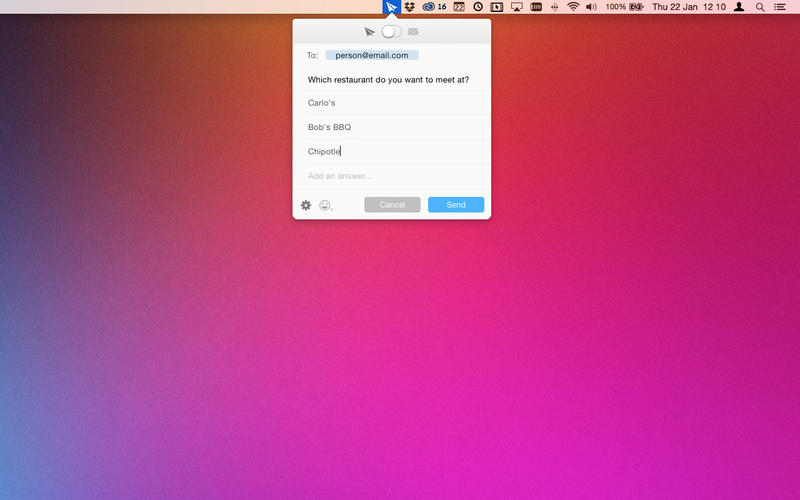Open the calendar 22 menu bar icon
The height and width of the screenshot is (500, 800).
459,7
